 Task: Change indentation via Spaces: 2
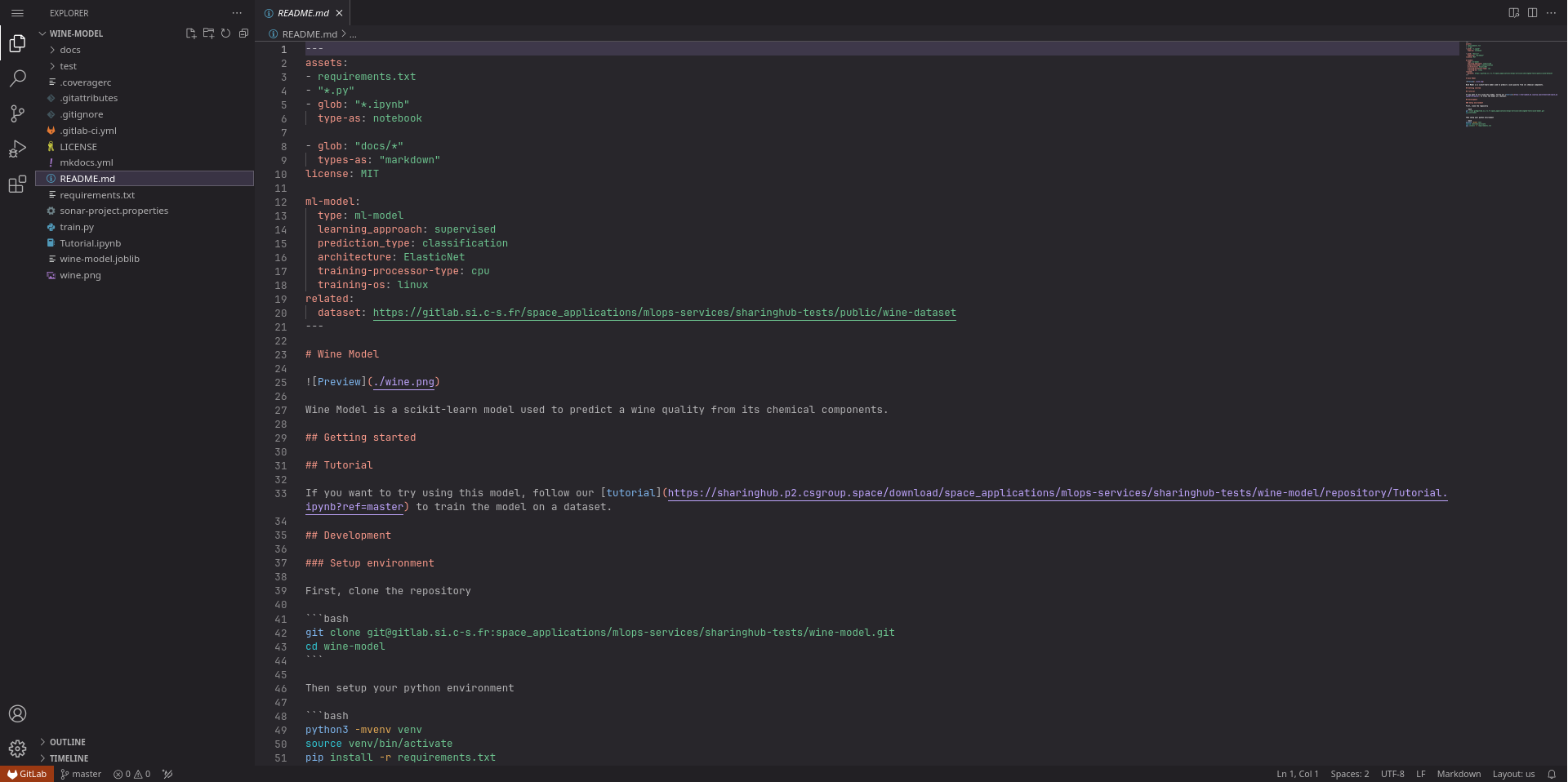pos(1350,774)
